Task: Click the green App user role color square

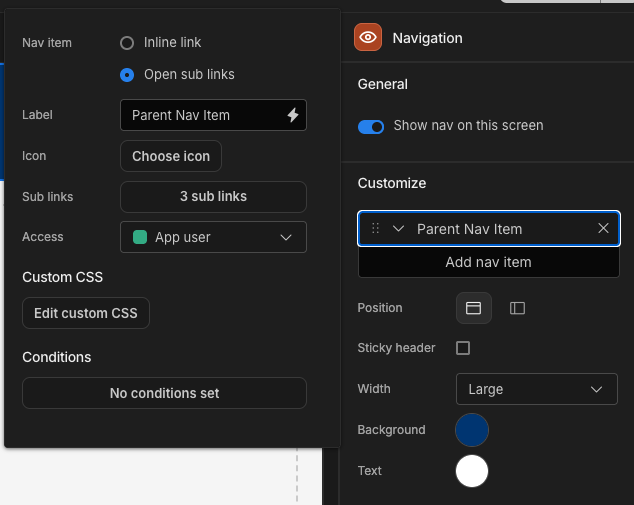Action: [x=140, y=237]
